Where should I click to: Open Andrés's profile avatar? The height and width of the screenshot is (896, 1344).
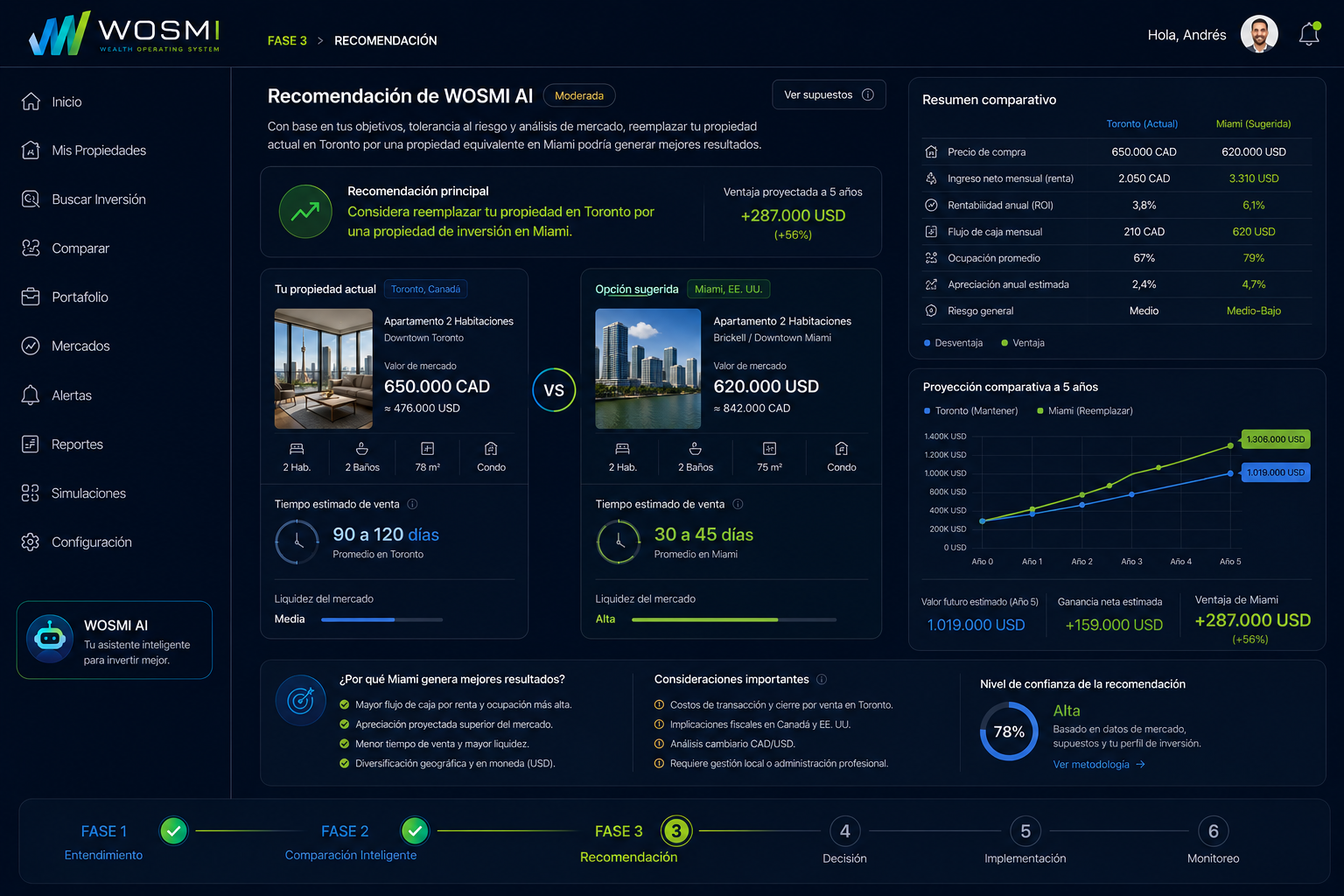(x=1259, y=34)
